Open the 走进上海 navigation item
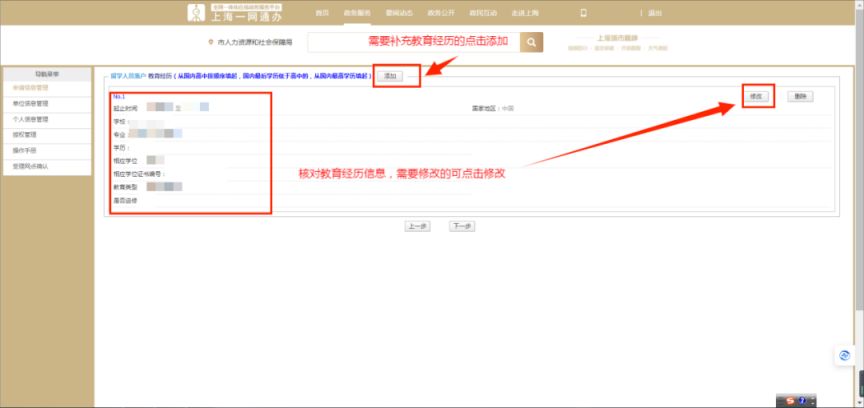The width and height of the screenshot is (864, 408). [x=525, y=13]
